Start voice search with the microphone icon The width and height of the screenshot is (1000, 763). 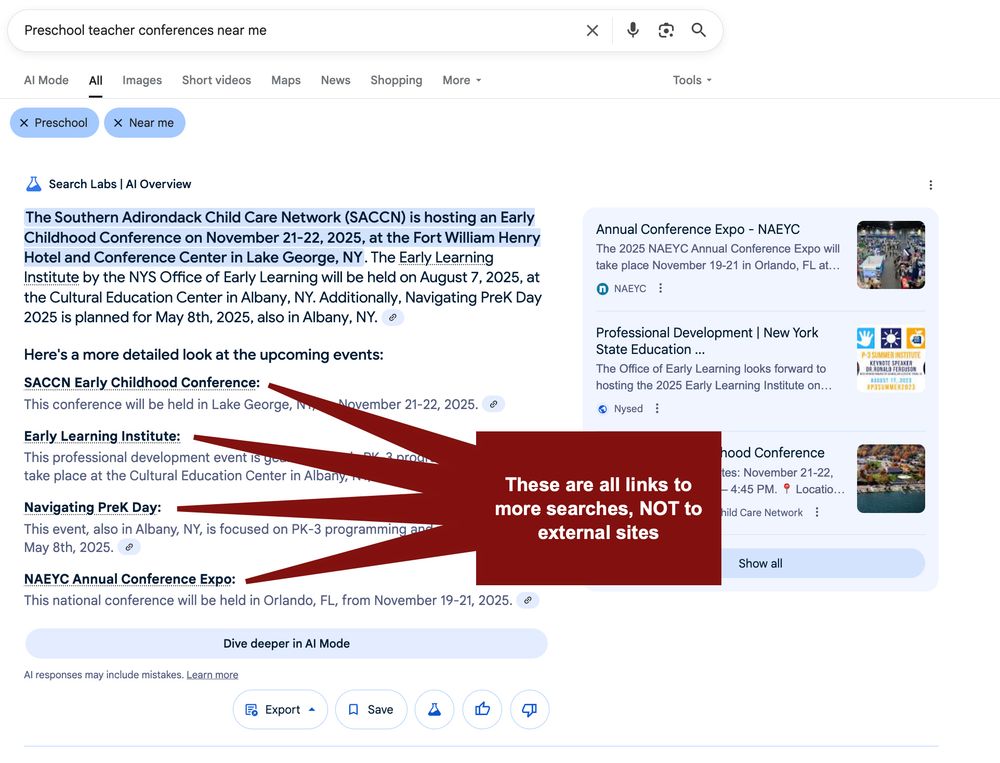[x=632, y=30]
